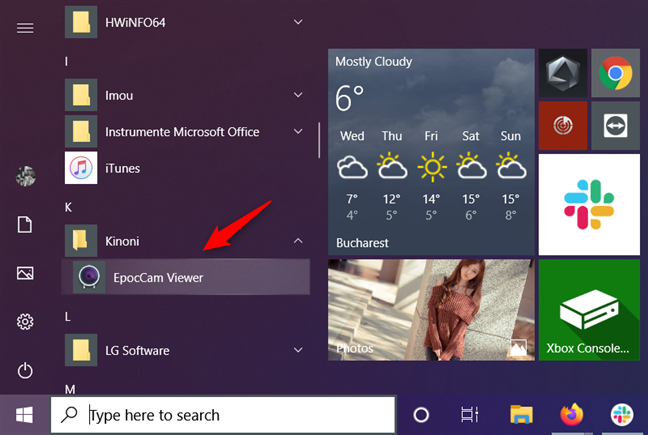Jump via the letter L header

pos(68,317)
